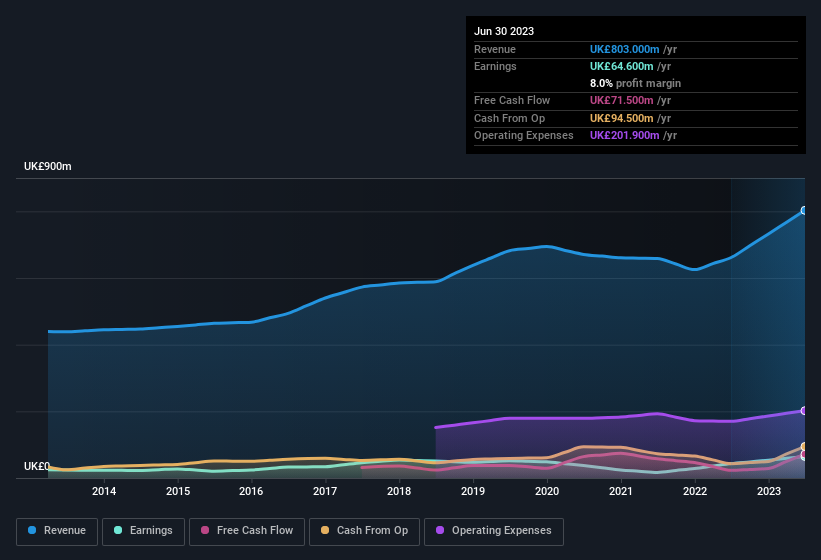Click the orange Cash From Op end-point marker
821x560 pixels.
coord(803,447)
